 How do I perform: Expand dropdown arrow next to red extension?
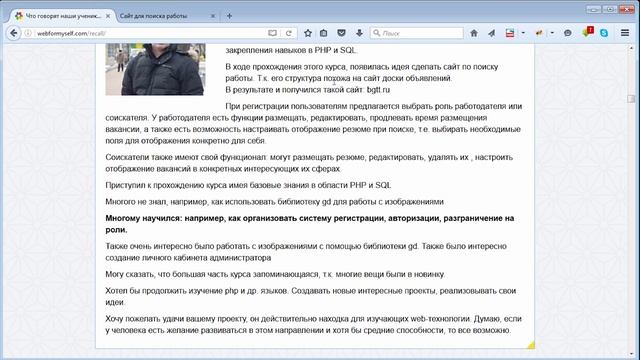pos(523,33)
